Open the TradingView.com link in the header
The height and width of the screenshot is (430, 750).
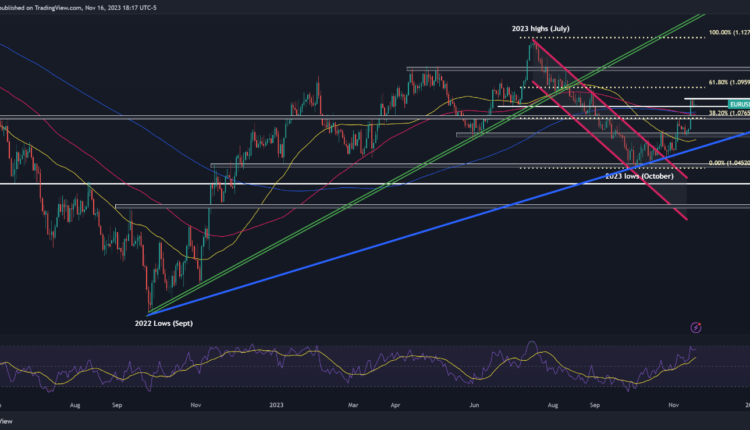click(x=60, y=6)
